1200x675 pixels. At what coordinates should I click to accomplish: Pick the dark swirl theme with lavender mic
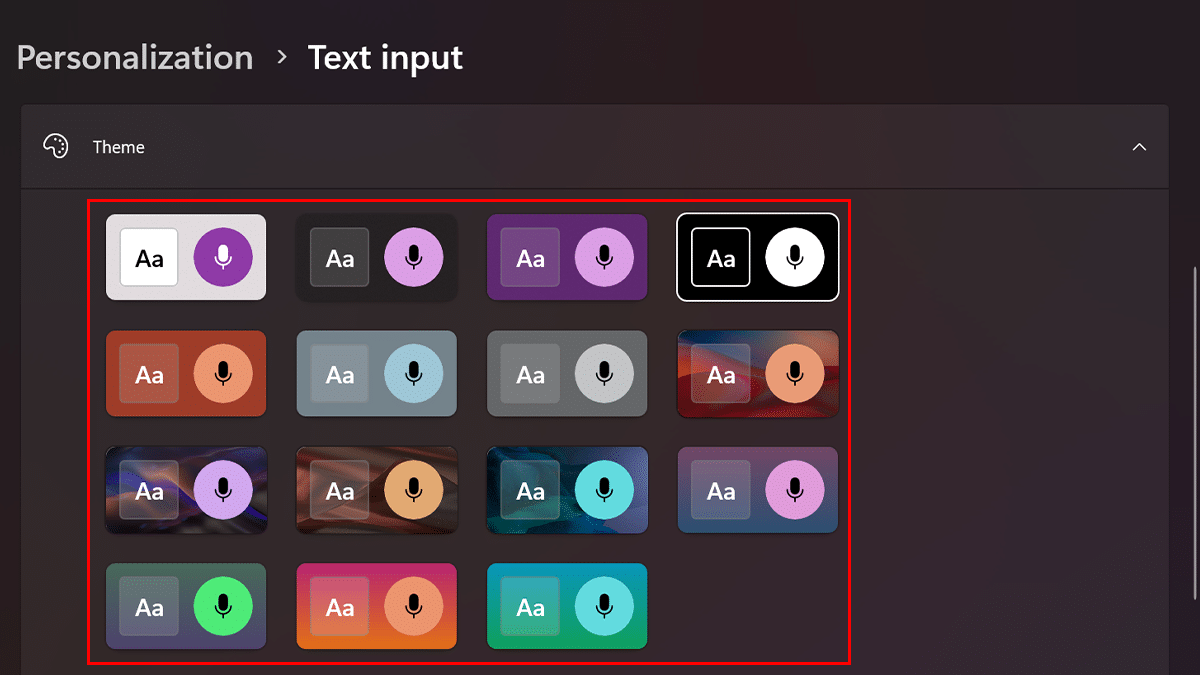(x=186, y=490)
